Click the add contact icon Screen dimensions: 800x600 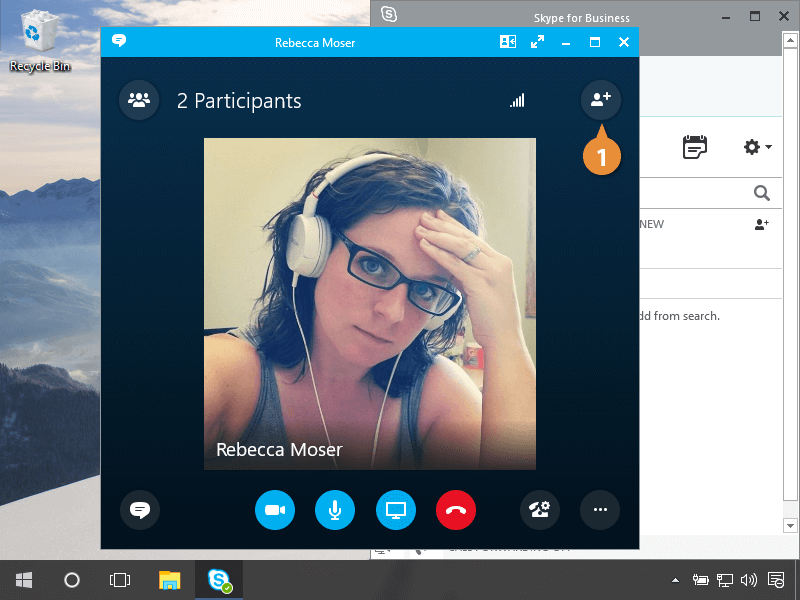[762, 225]
